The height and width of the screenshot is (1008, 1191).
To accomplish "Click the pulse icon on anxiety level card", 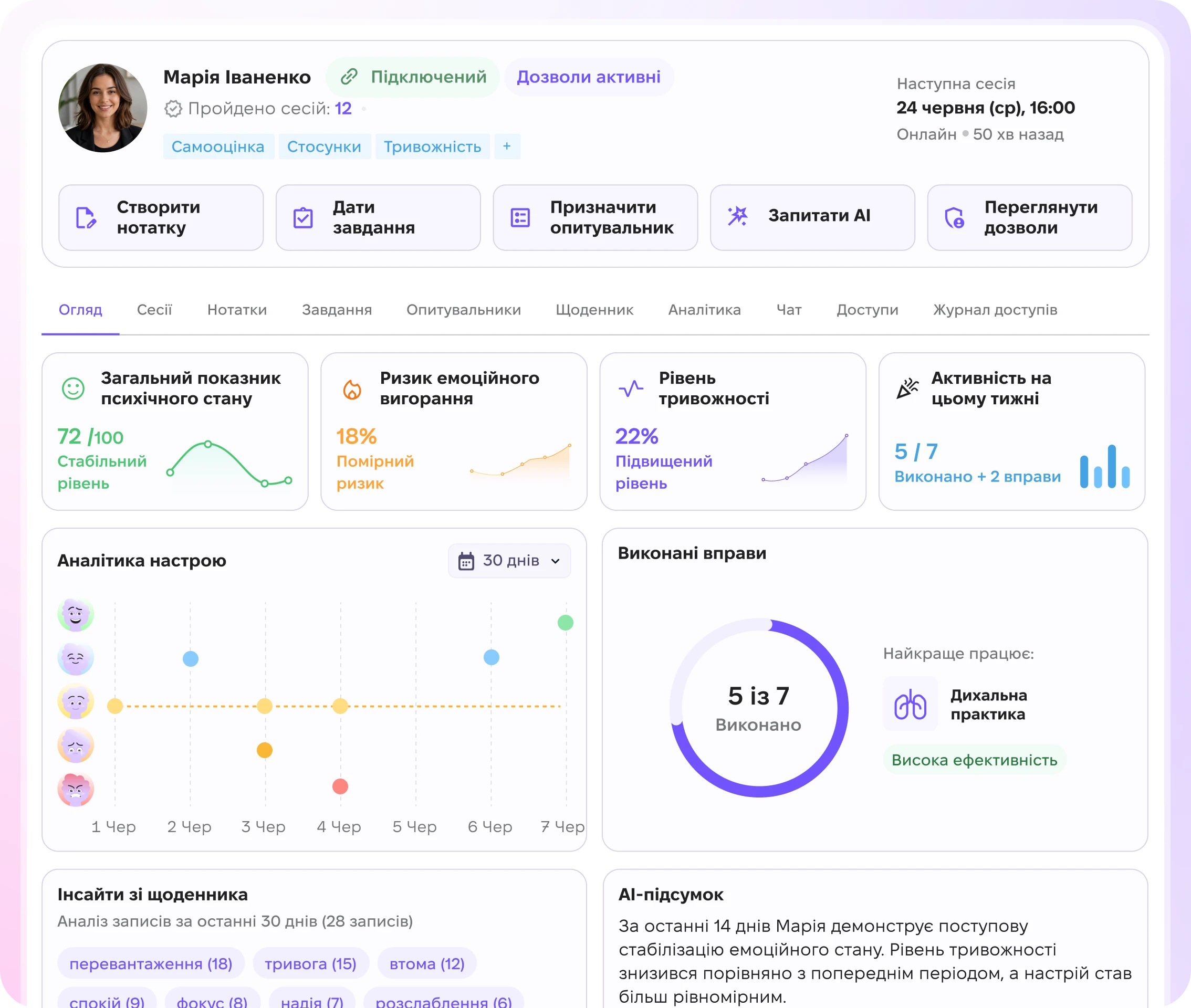I will point(631,389).
